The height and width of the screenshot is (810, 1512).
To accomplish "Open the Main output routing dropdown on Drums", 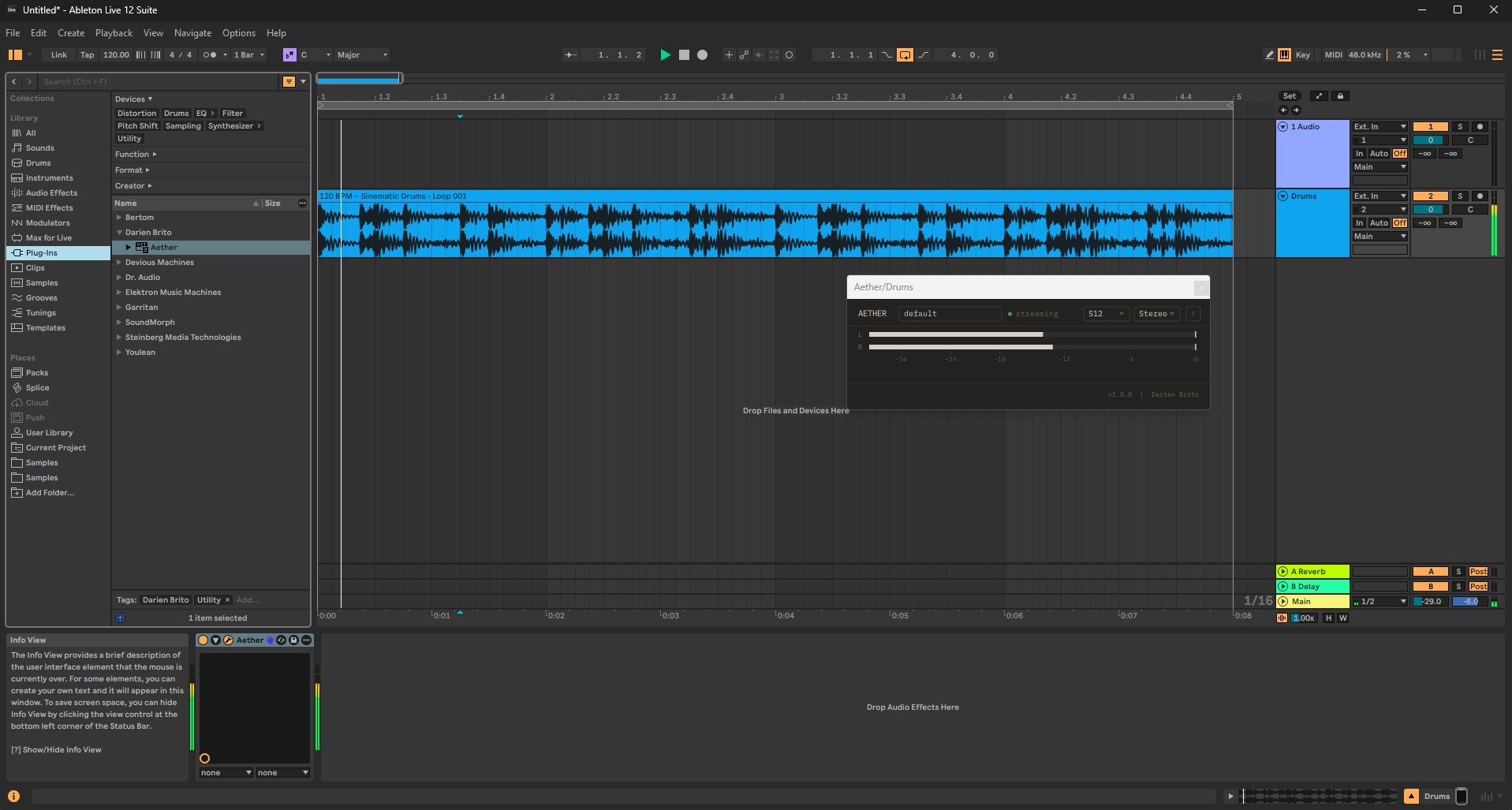I will (x=1379, y=236).
